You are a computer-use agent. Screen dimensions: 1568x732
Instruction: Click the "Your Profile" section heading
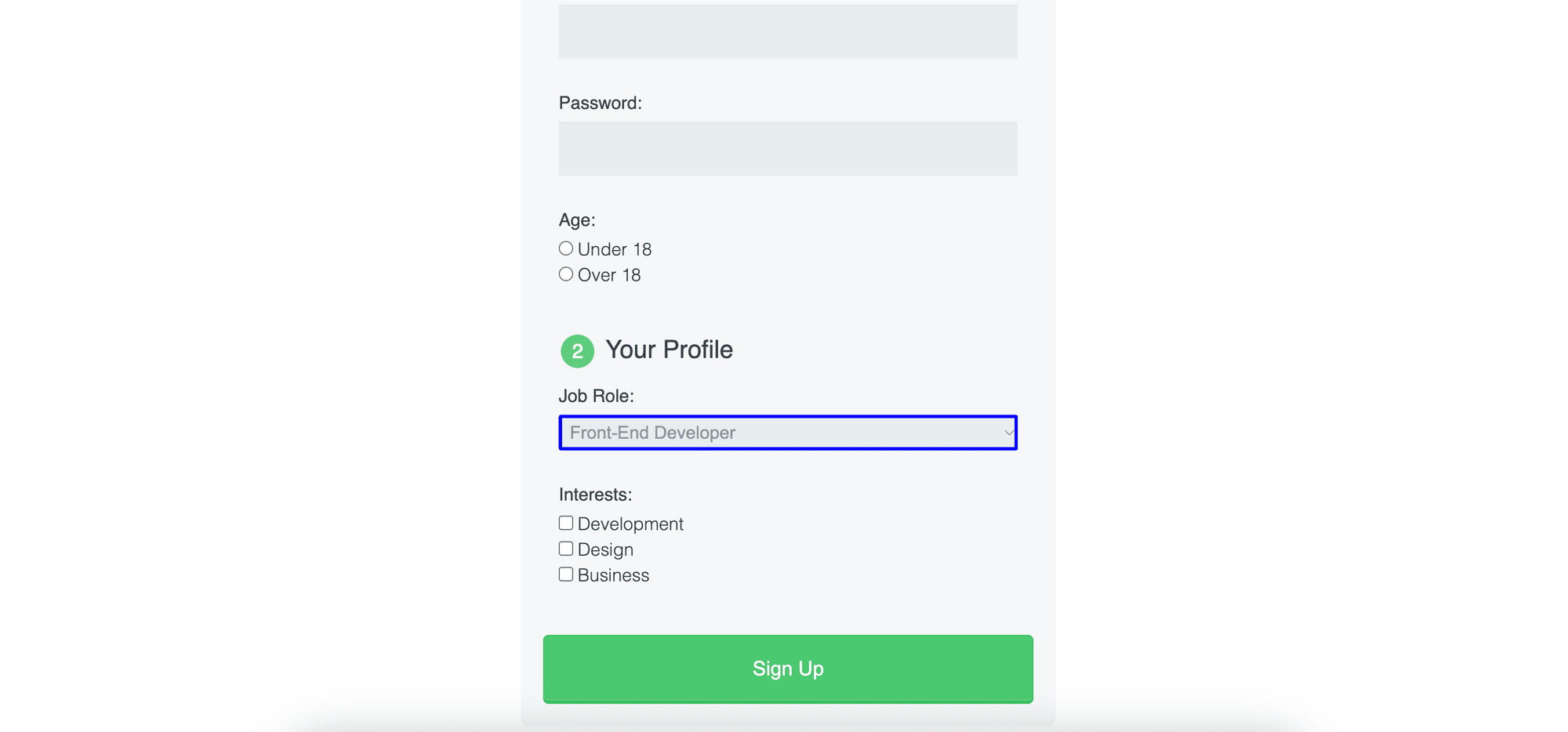click(x=668, y=350)
